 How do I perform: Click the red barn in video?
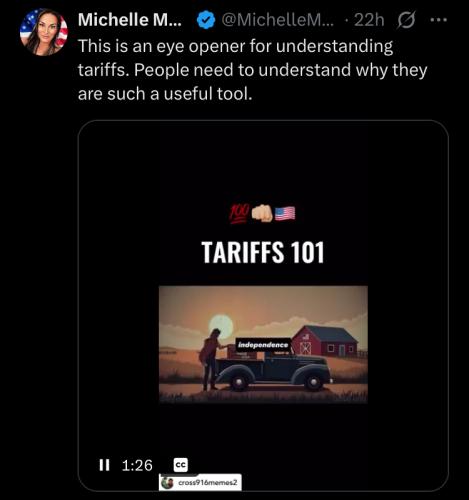coord(325,341)
